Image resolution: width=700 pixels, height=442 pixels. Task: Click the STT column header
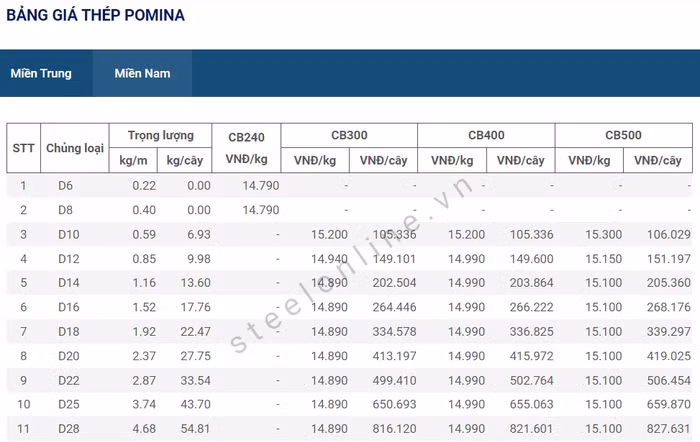point(24,148)
